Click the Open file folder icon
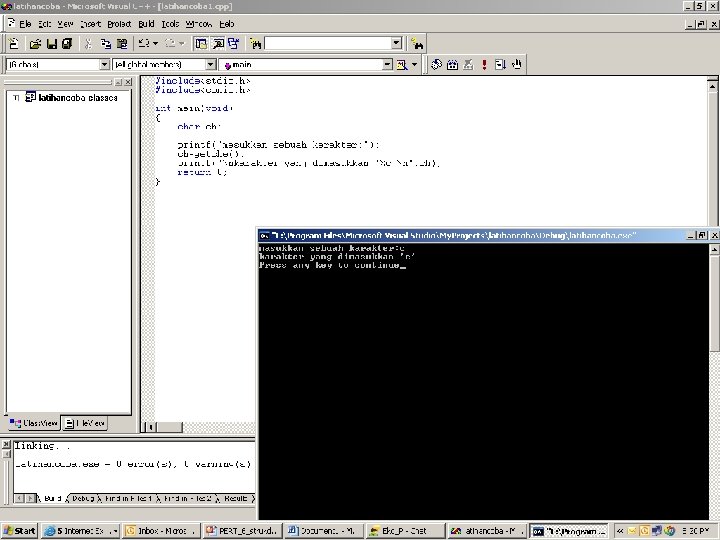The image size is (720, 540). click(x=35, y=43)
